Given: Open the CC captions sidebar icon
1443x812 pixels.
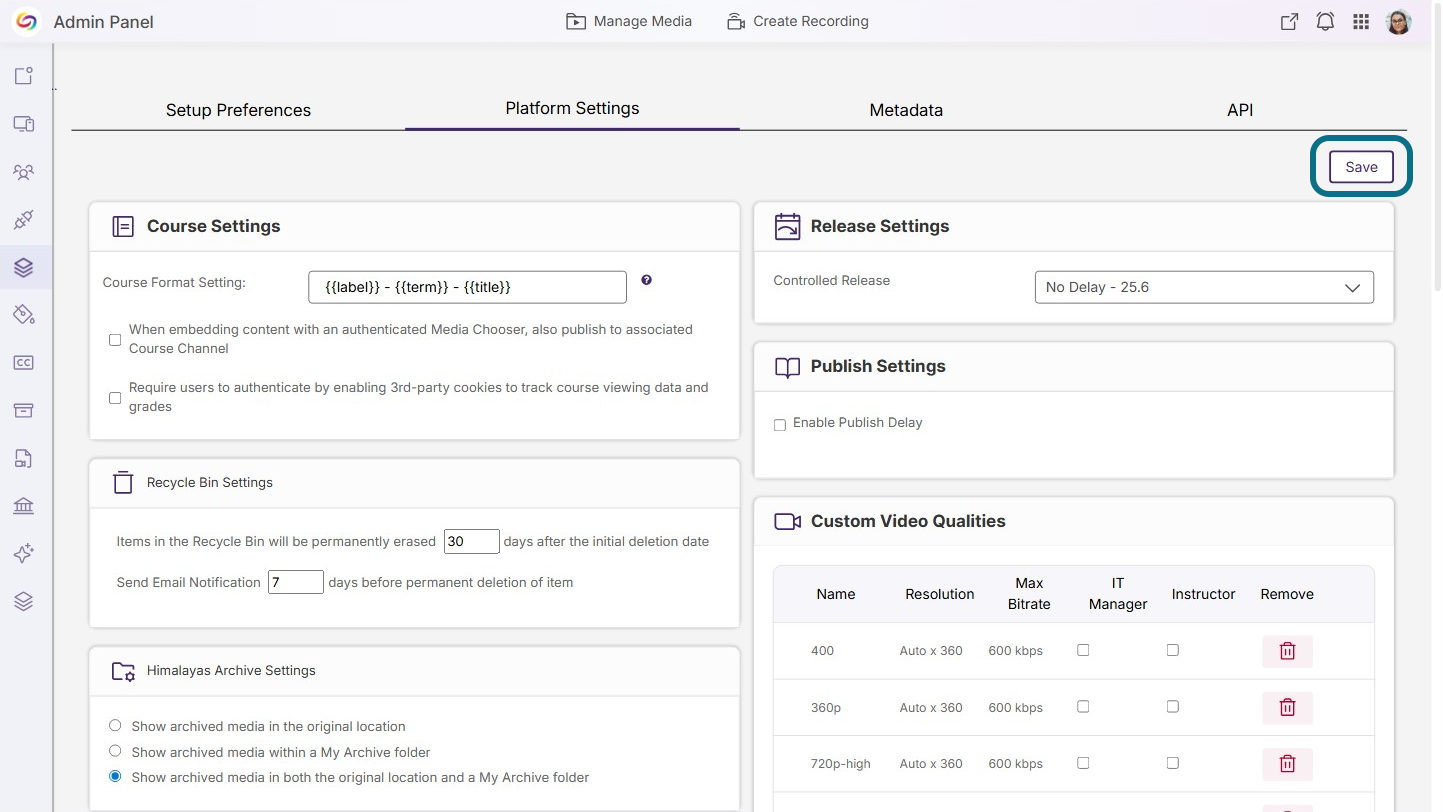Looking at the screenshot, I should click(24, 363).
